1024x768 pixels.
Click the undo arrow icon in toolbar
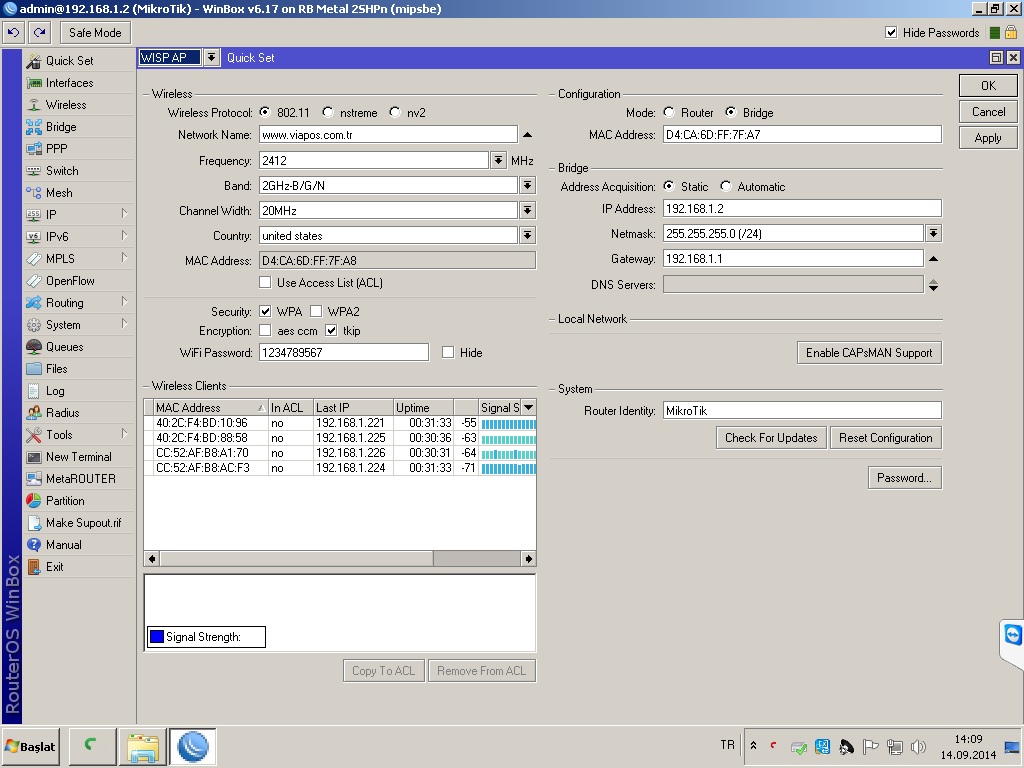click(x=13, y=33)
